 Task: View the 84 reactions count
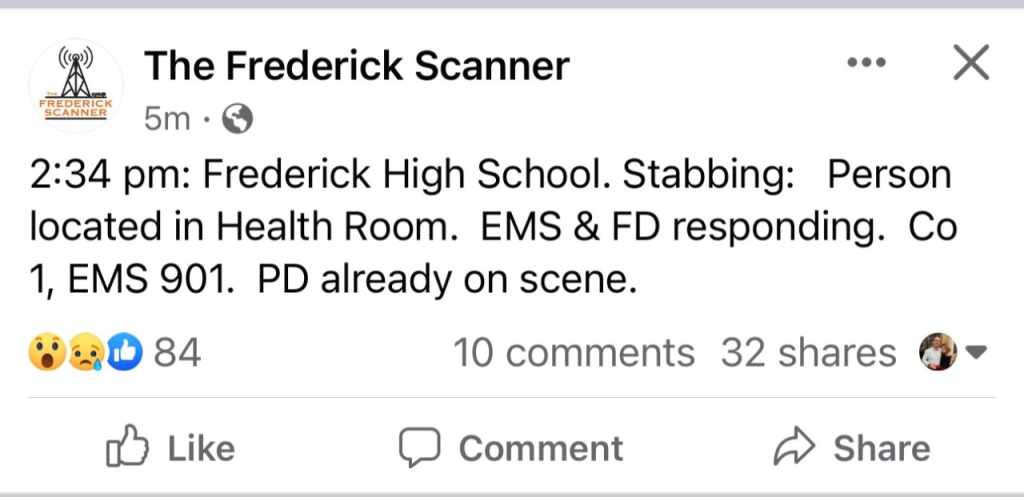(177, 352)
